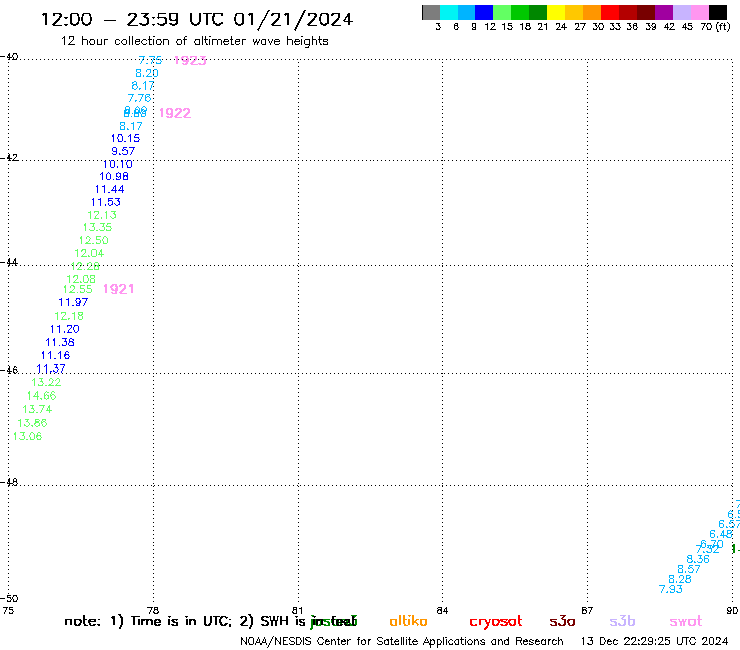This screenshot has height=650, width=740.
Task: Click the longitude axis label 84
Action: click(442, 610)
